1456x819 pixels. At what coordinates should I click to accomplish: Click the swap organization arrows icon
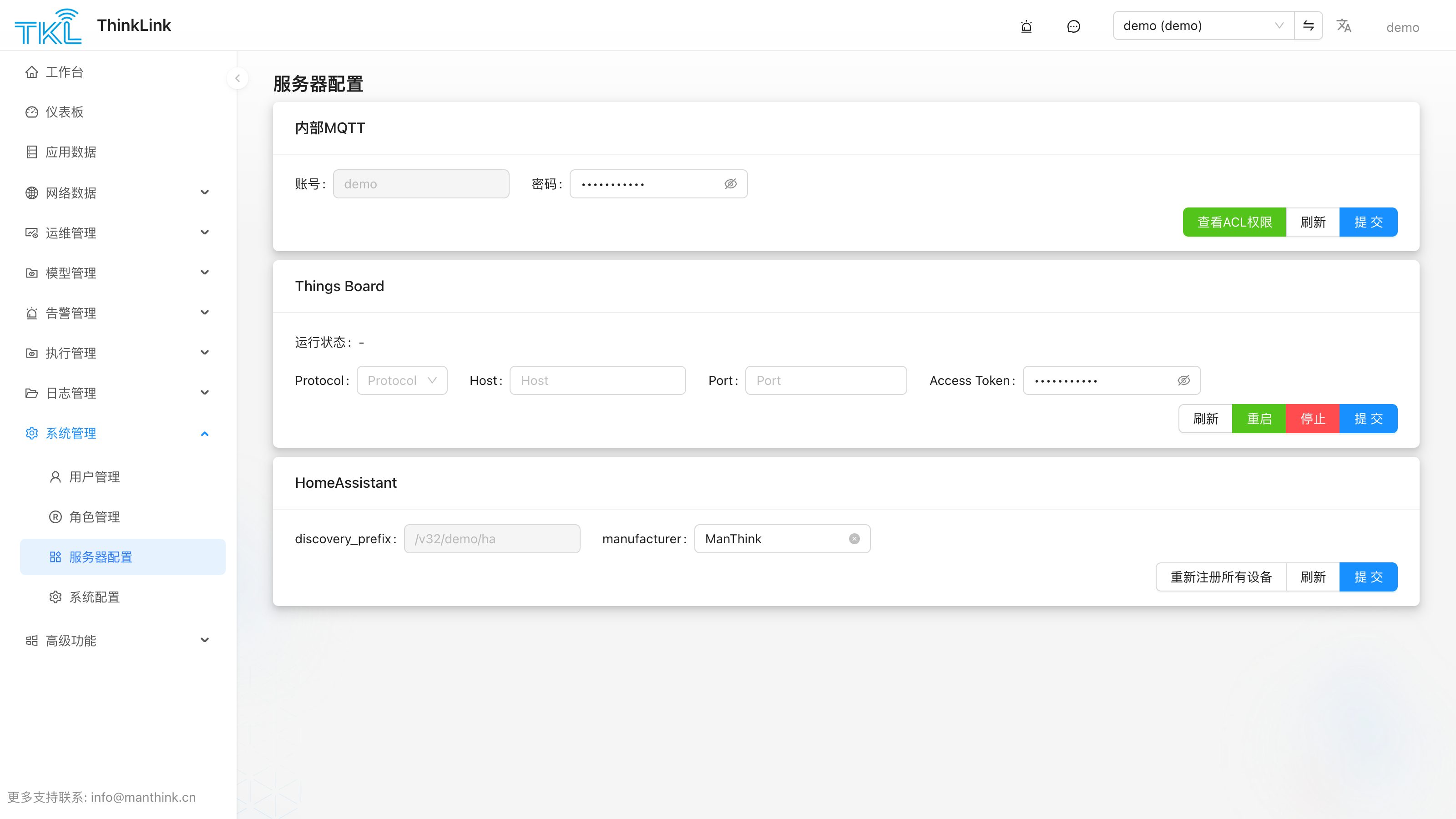tap(1308, 25)
